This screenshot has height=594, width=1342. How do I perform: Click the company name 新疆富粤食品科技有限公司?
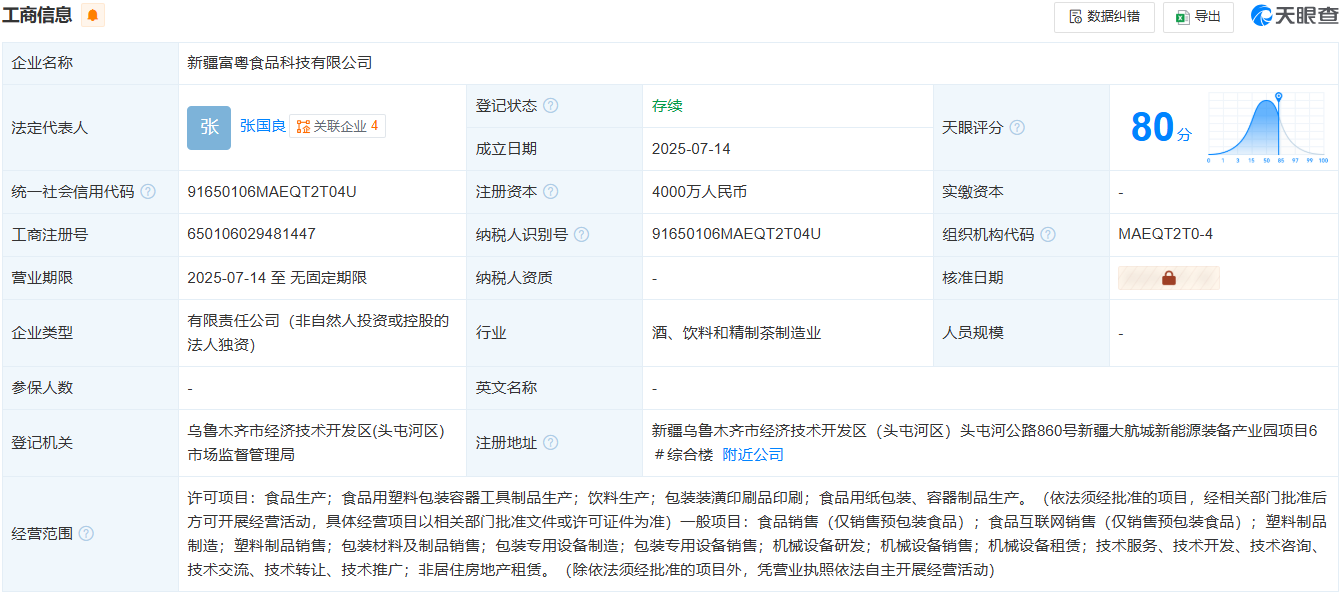click(x=280, y=63)
